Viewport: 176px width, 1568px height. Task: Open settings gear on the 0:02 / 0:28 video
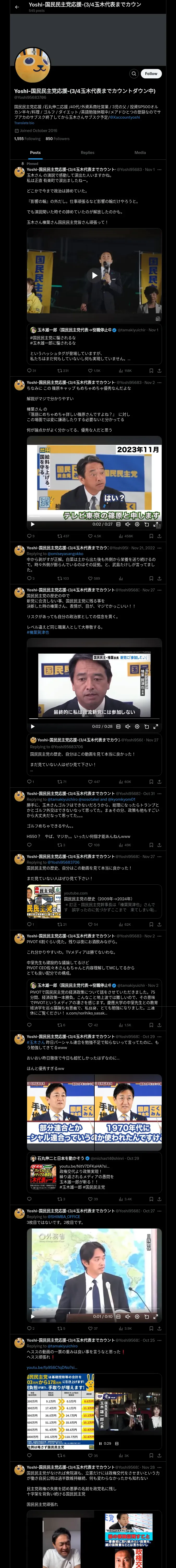tap(137, 726)
